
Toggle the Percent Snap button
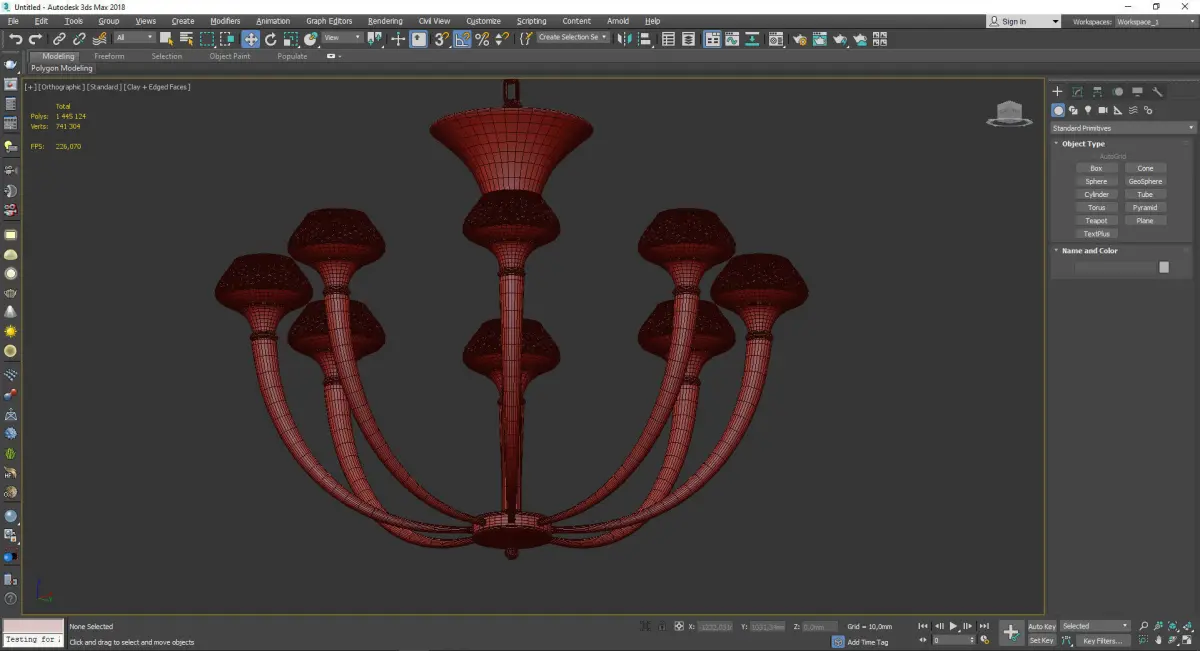pos(482,39)
